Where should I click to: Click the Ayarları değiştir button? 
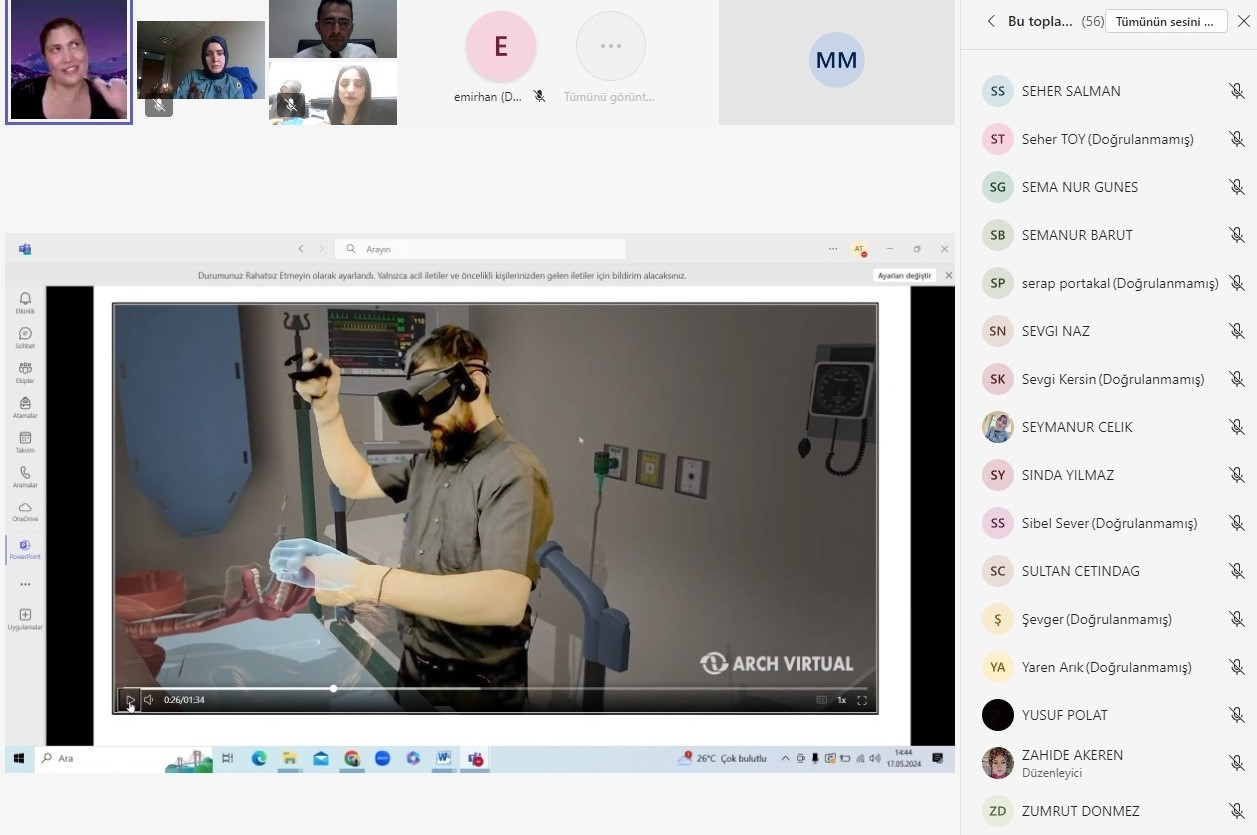pyautogui.click(x=904, y=275)
